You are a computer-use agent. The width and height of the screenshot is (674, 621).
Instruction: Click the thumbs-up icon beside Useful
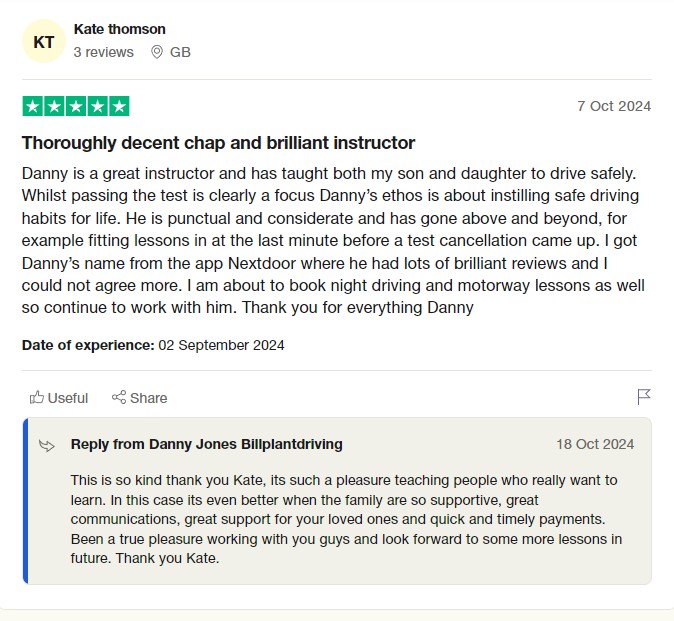click(37, 398)
